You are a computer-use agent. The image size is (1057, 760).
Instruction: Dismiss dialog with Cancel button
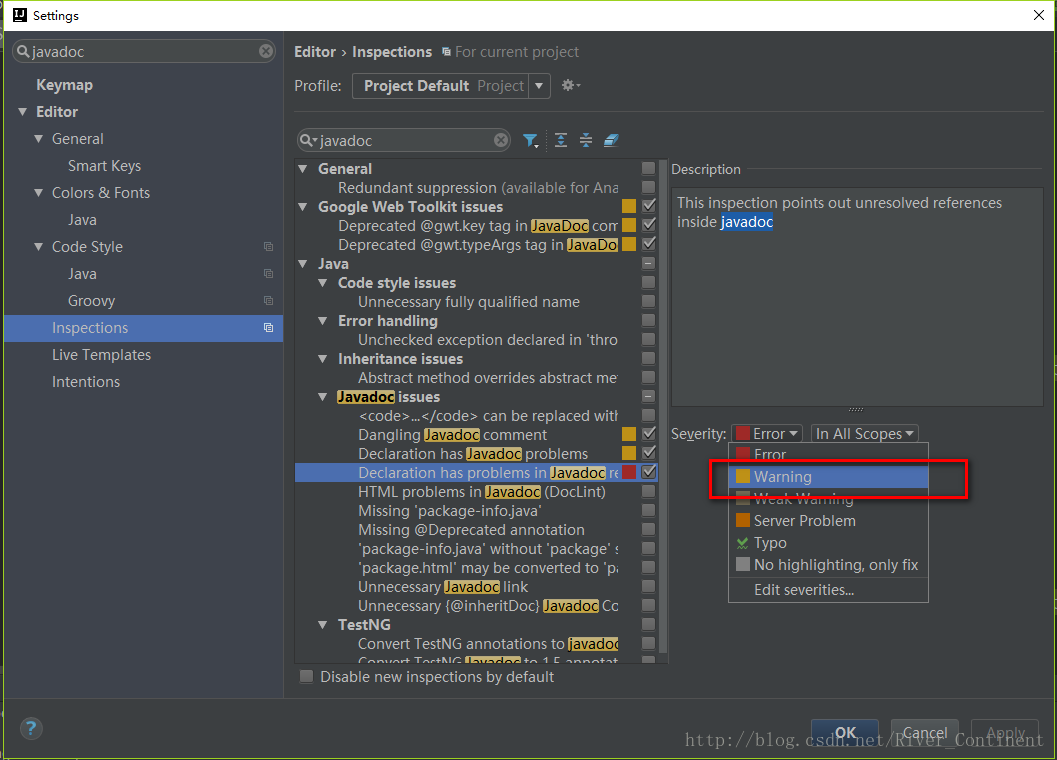[x=924, y=732]
